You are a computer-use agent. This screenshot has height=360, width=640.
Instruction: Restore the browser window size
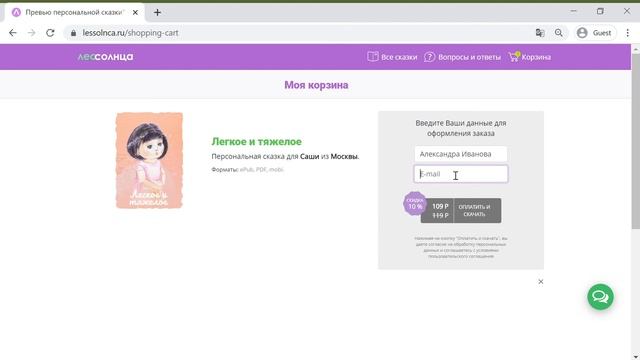click(600, 11)
